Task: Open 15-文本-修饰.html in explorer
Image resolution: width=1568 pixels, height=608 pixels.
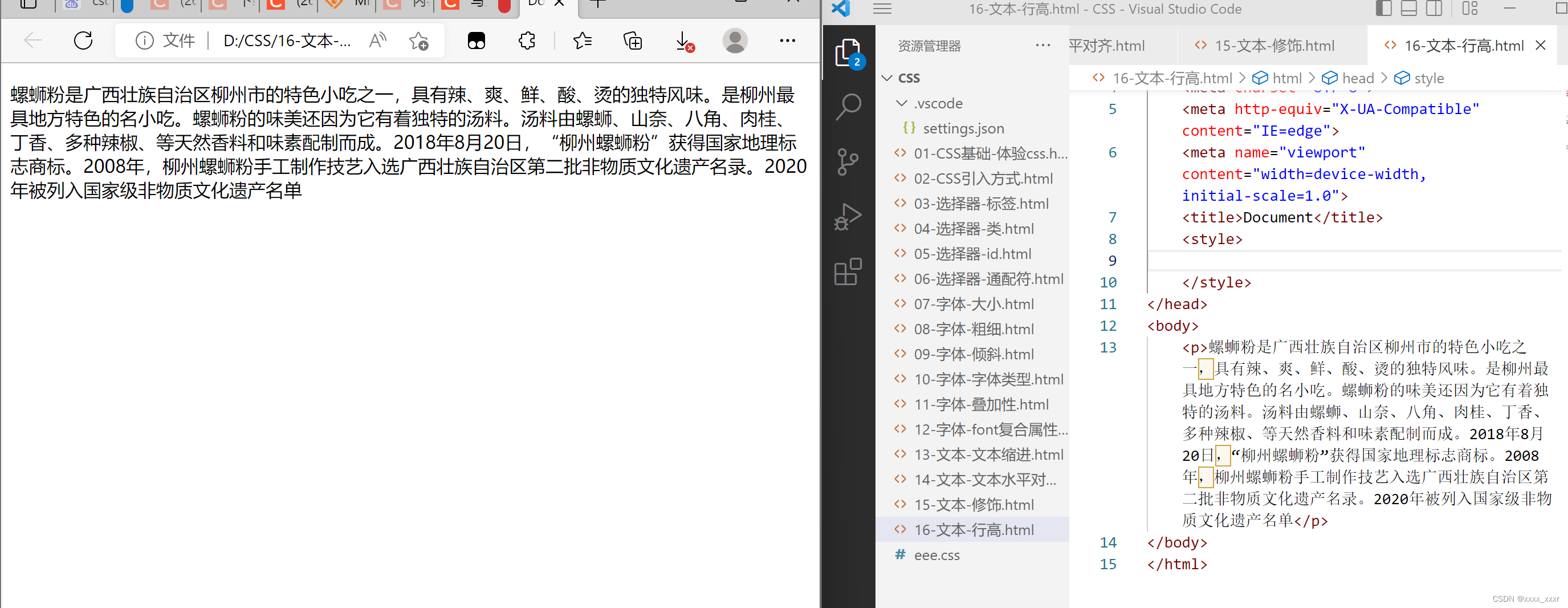Action: pos(972,505)
